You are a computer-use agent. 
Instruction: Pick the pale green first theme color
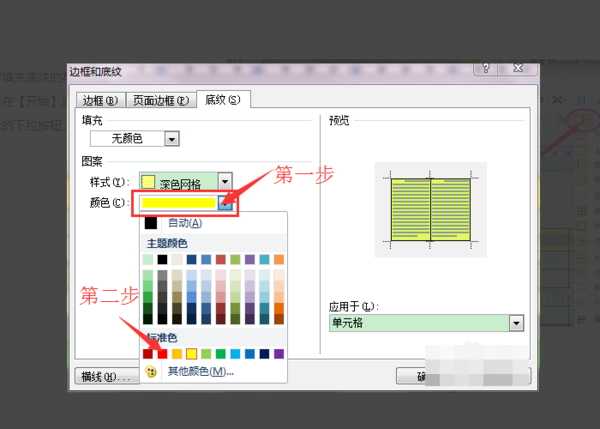tap(148, 259)
